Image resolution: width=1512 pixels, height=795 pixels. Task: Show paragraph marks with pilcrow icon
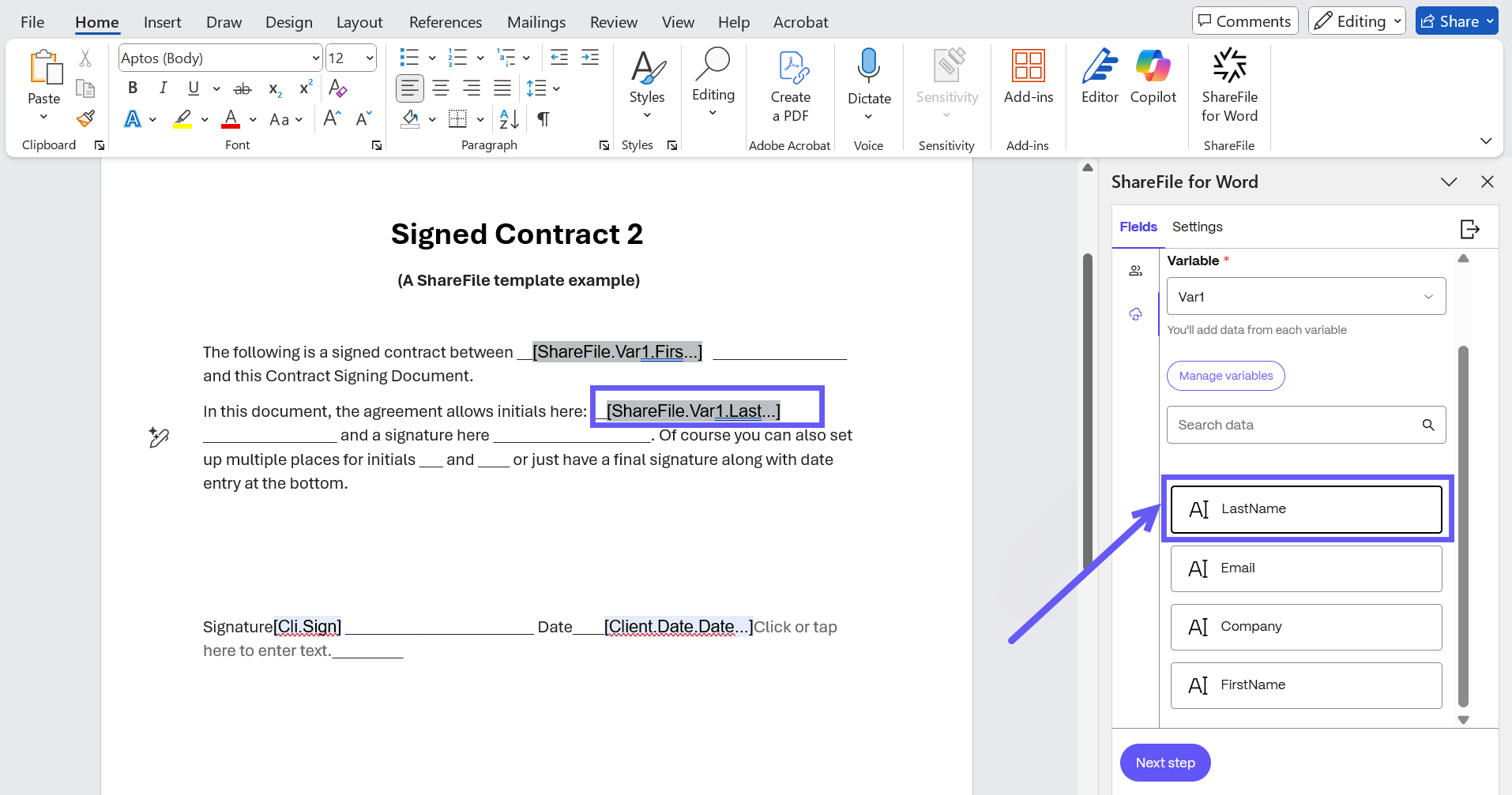click(543, 119)
